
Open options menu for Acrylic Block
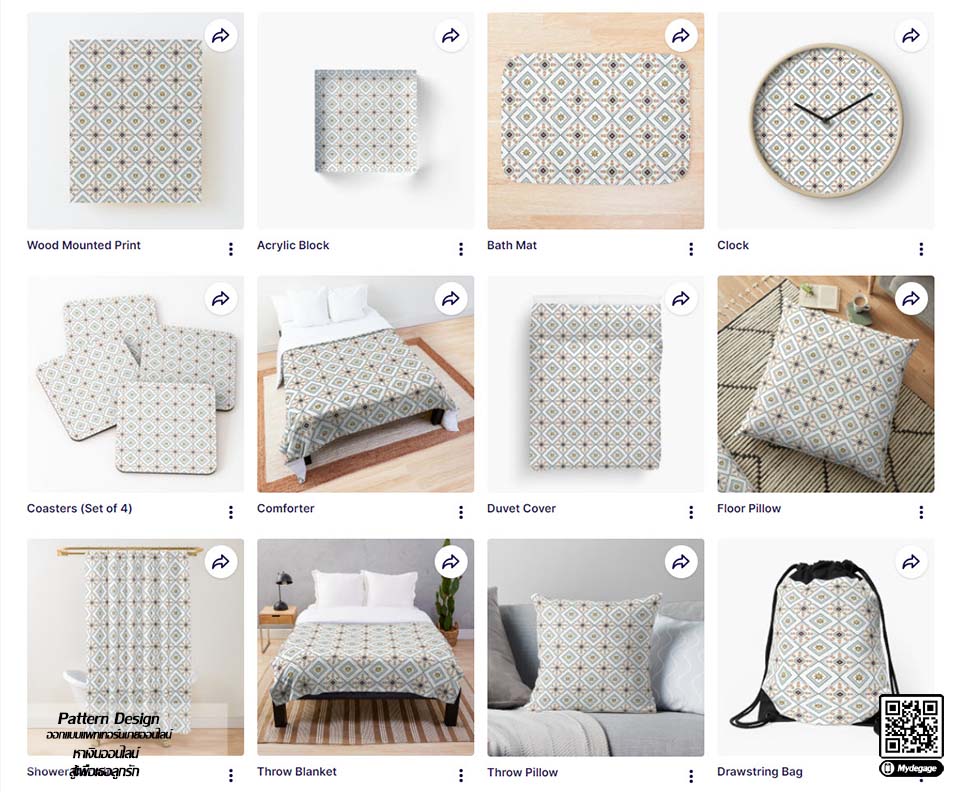point(461,249)
